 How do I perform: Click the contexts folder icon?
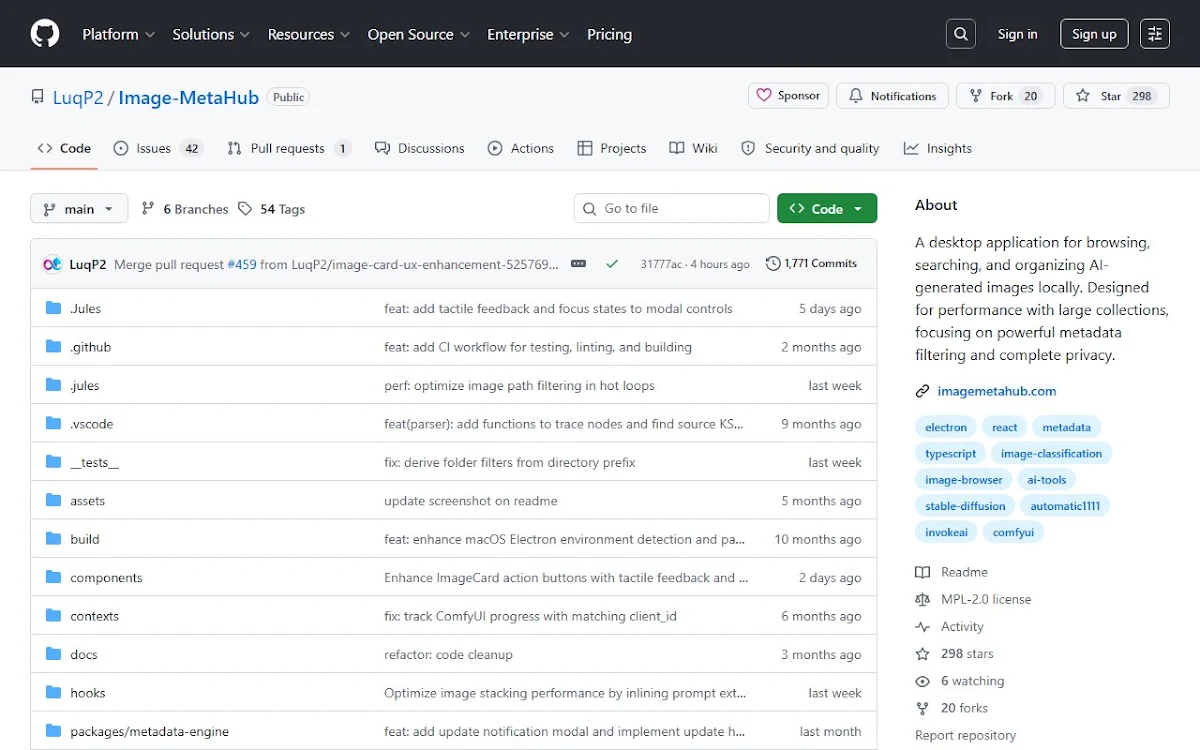pos(53,616)
